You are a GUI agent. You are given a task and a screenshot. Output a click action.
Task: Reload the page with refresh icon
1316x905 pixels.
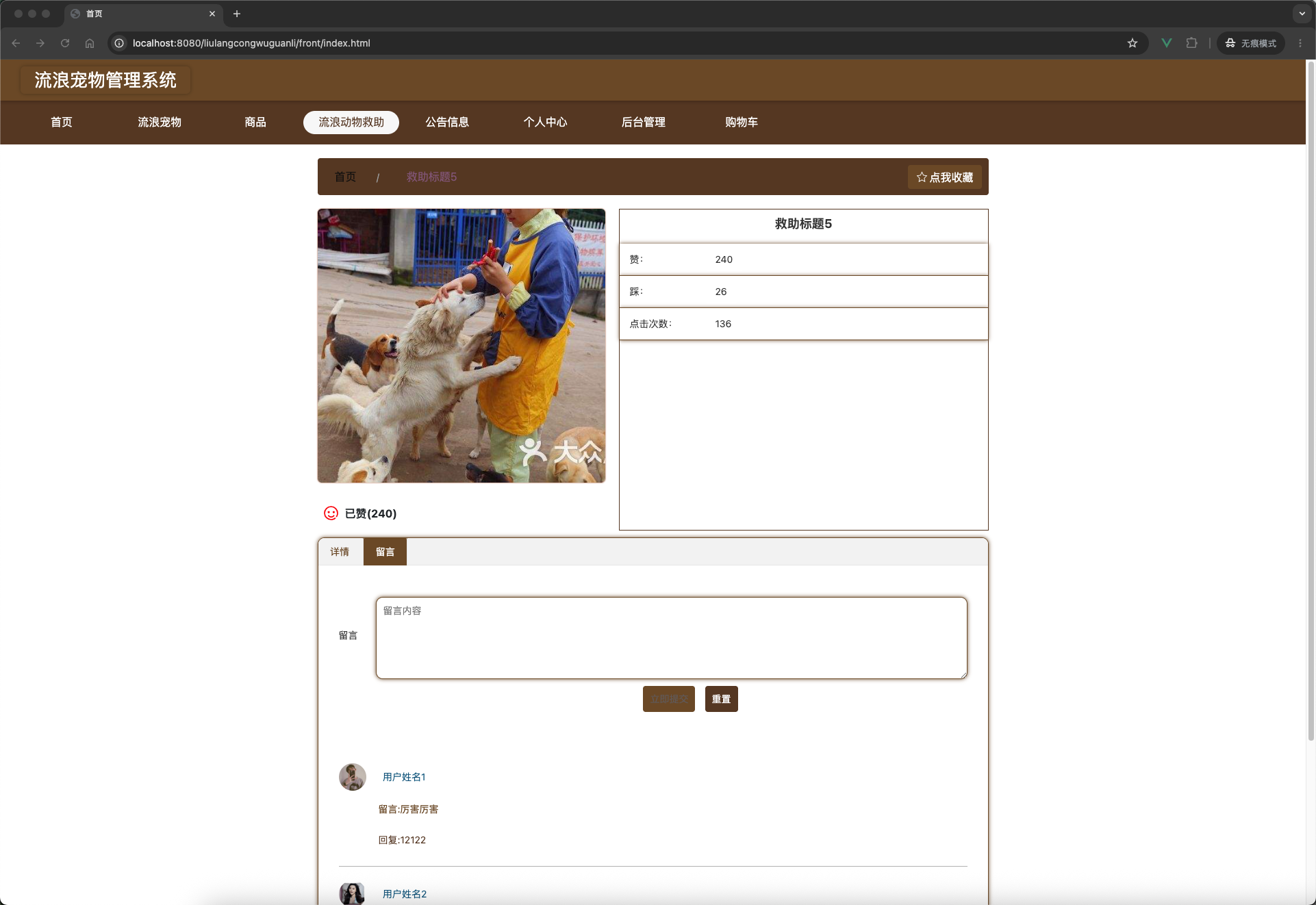[65, 43]
